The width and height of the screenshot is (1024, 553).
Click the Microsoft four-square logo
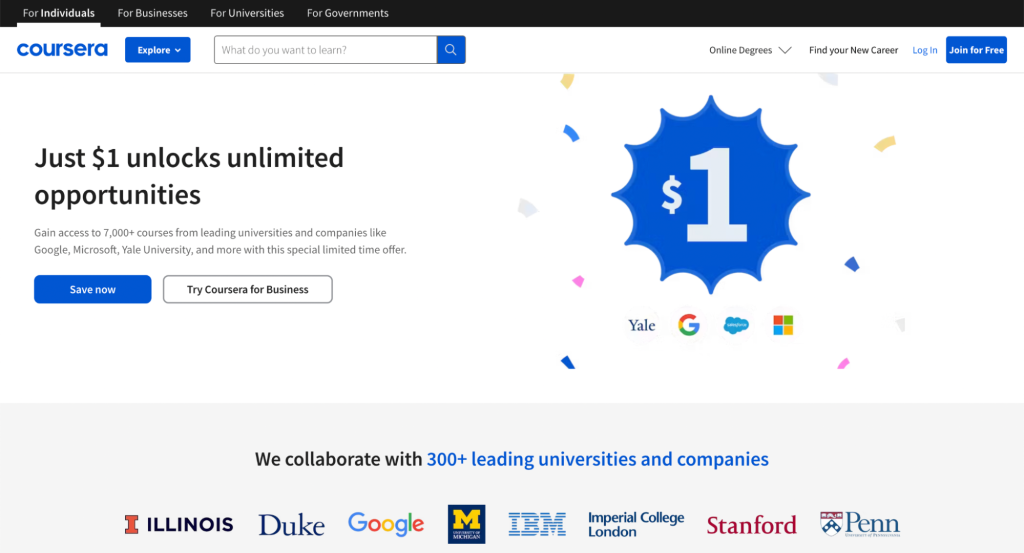(x=783, y=324)
